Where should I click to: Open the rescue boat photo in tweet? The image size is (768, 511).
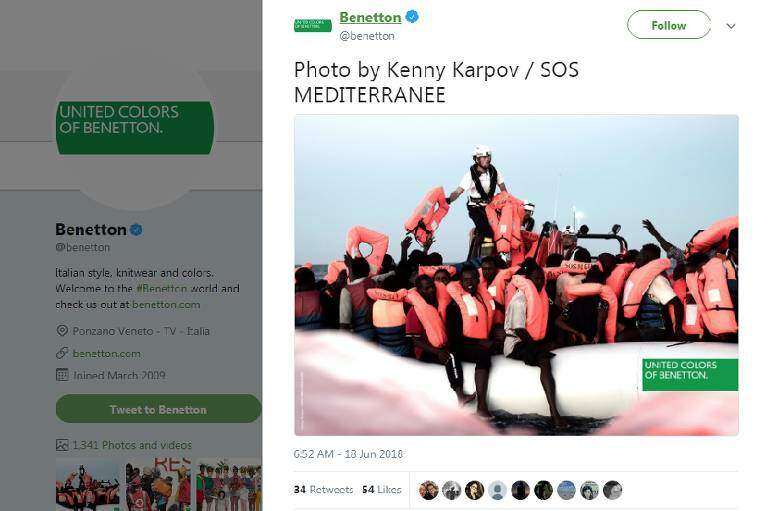[516, 275]
